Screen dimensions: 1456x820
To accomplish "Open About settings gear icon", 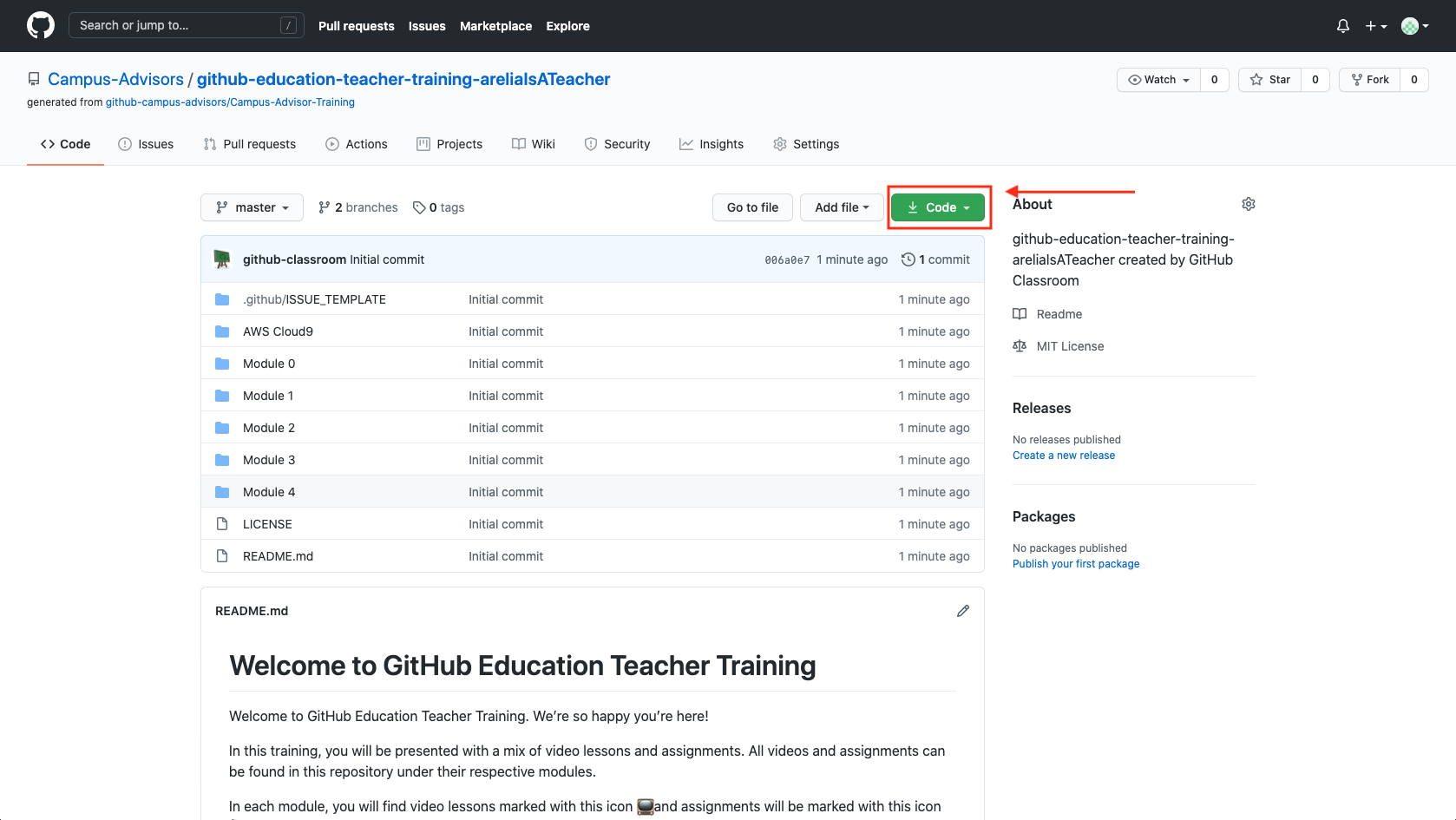I will [1249, 204].
